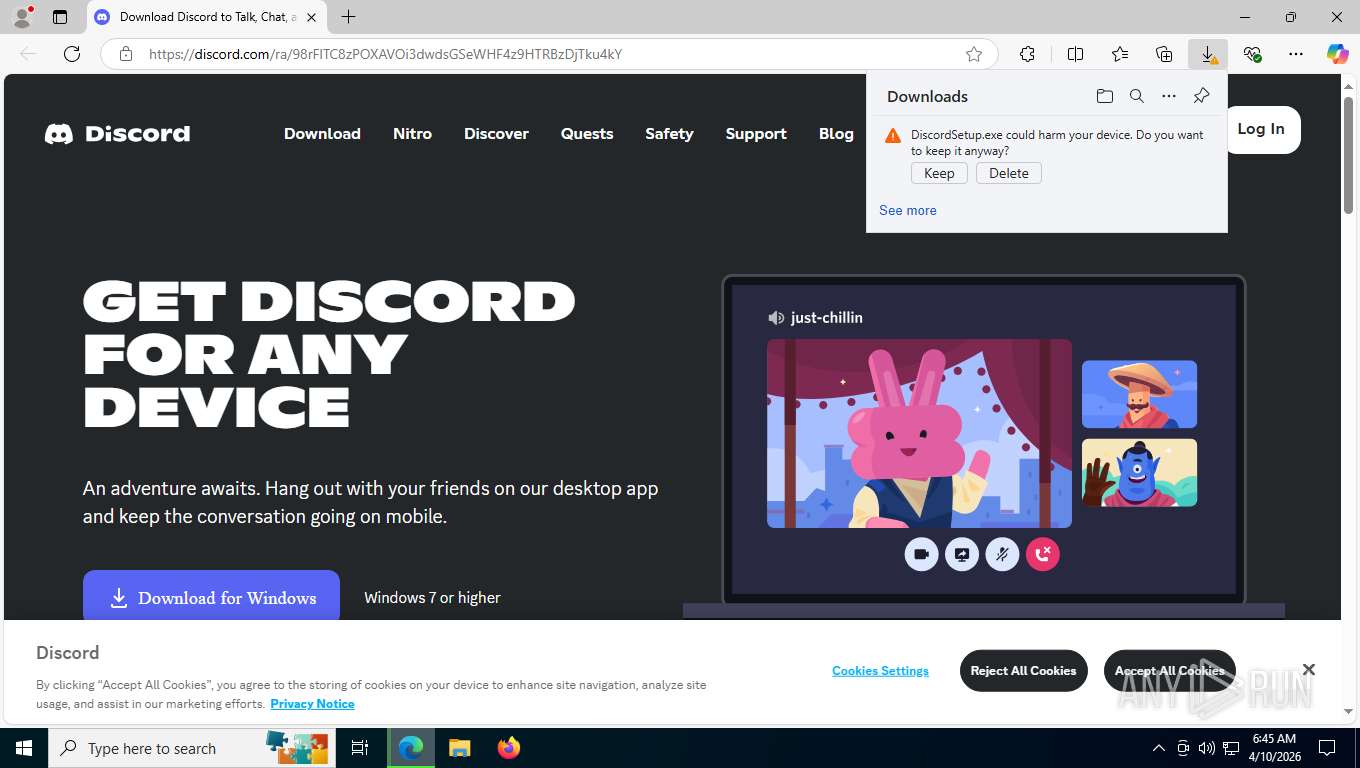Click the taskbar search box
1360x768 pixels.
pos(190,748)
